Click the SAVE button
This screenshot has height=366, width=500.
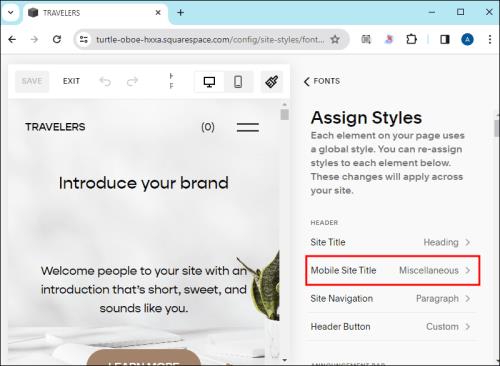pos(32,81)
